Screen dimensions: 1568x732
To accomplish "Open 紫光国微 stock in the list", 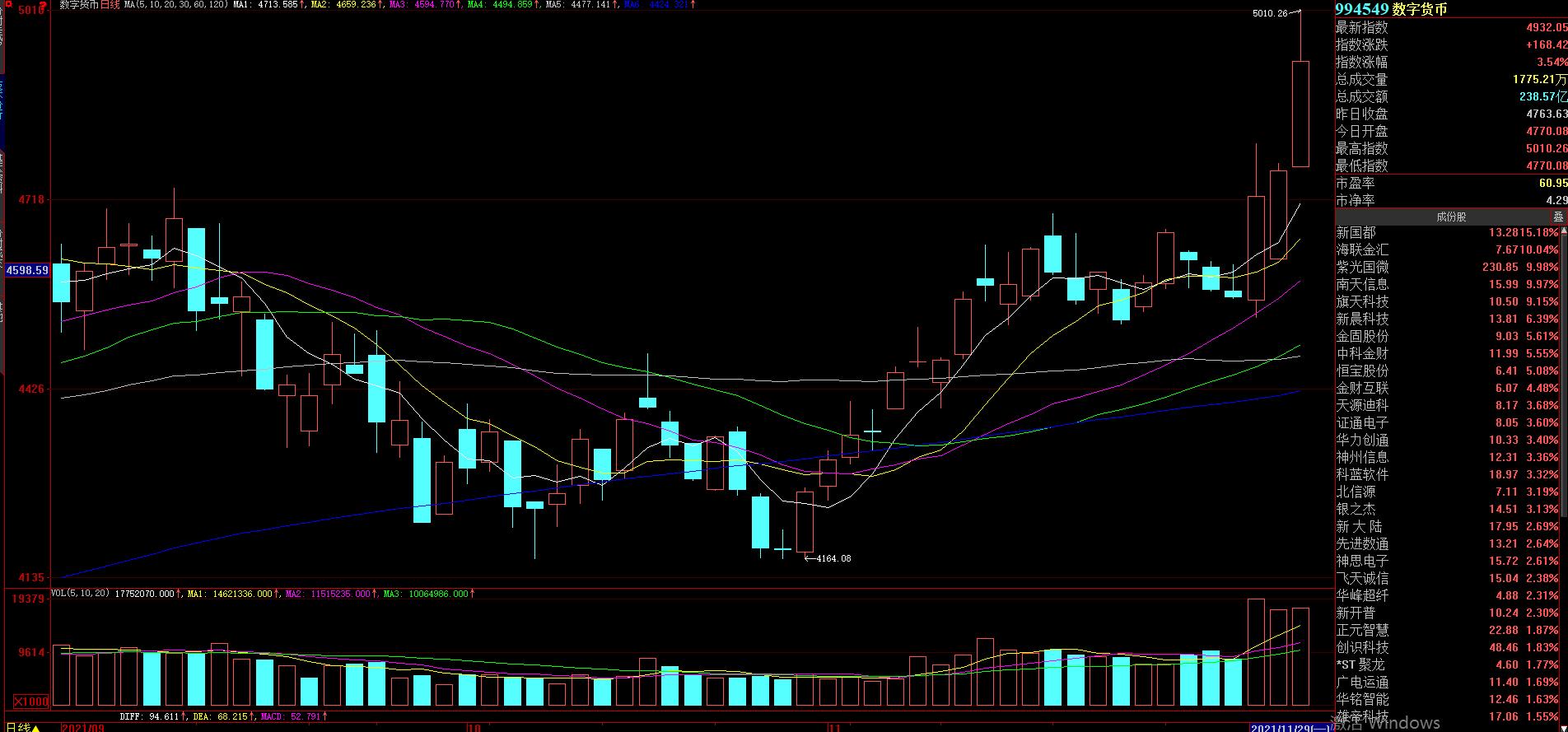I will tap(1361, 268).
